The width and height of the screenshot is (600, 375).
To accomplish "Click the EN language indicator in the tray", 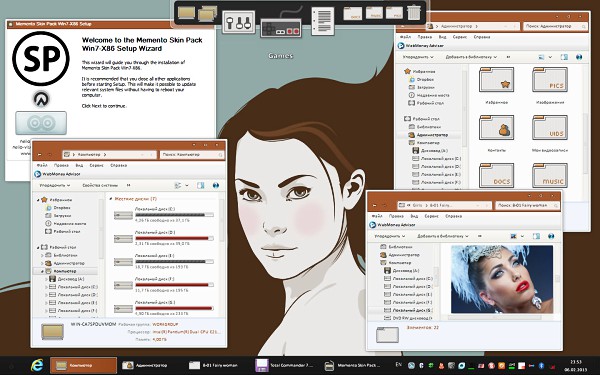I will (x=398, y=365).
